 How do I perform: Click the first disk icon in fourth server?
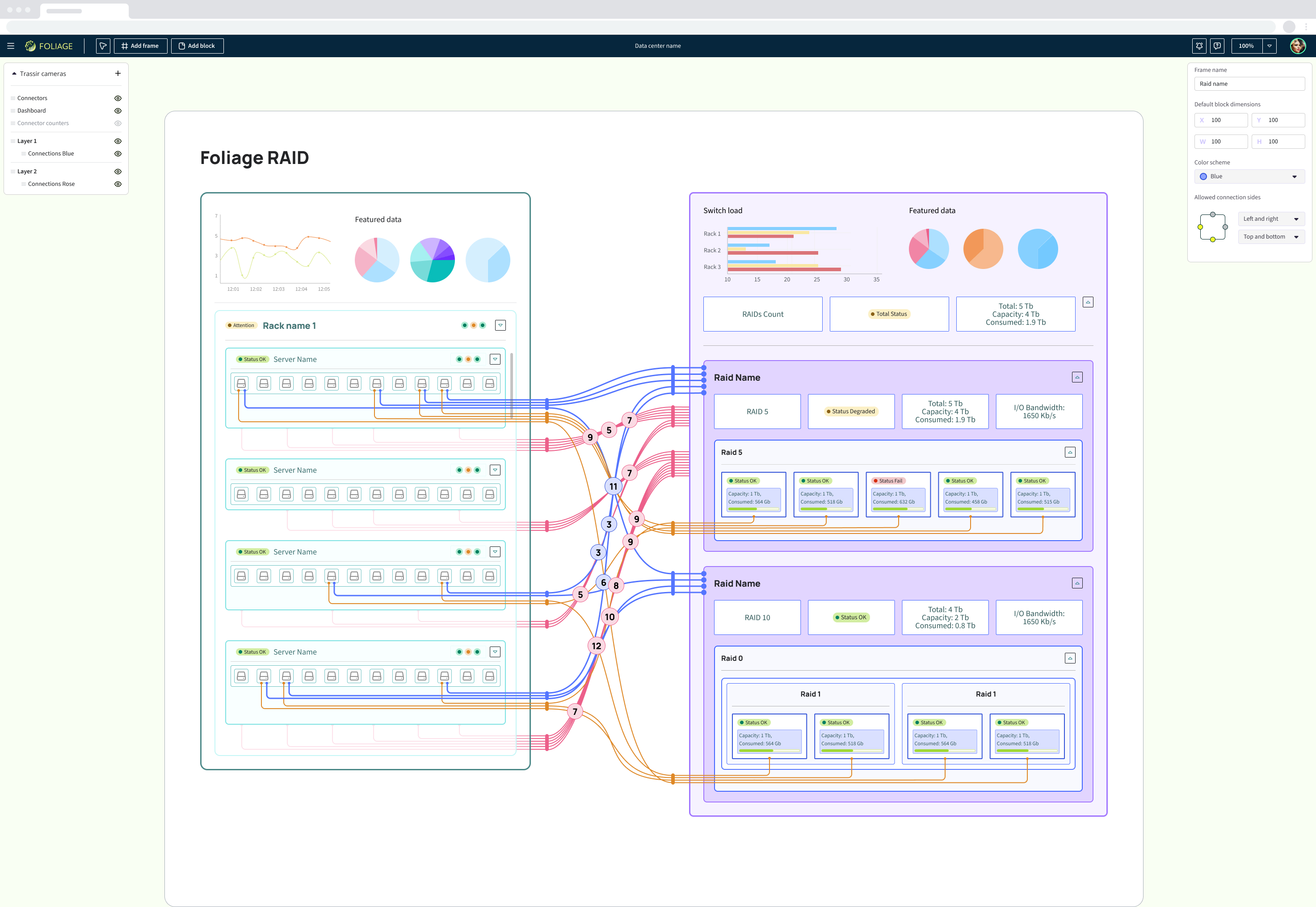tap(241, 676)
